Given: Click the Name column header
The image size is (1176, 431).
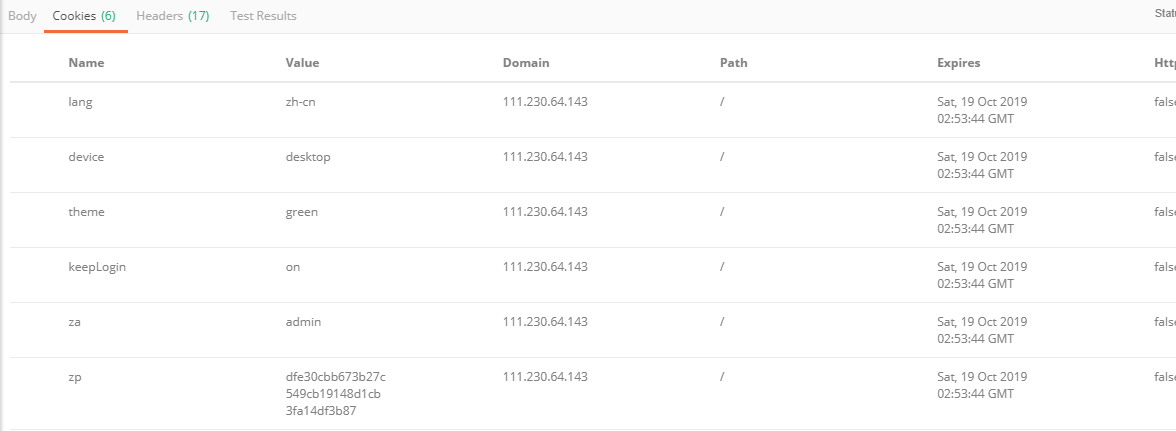Looking at the screenshot, I should [x=86, y=63].
